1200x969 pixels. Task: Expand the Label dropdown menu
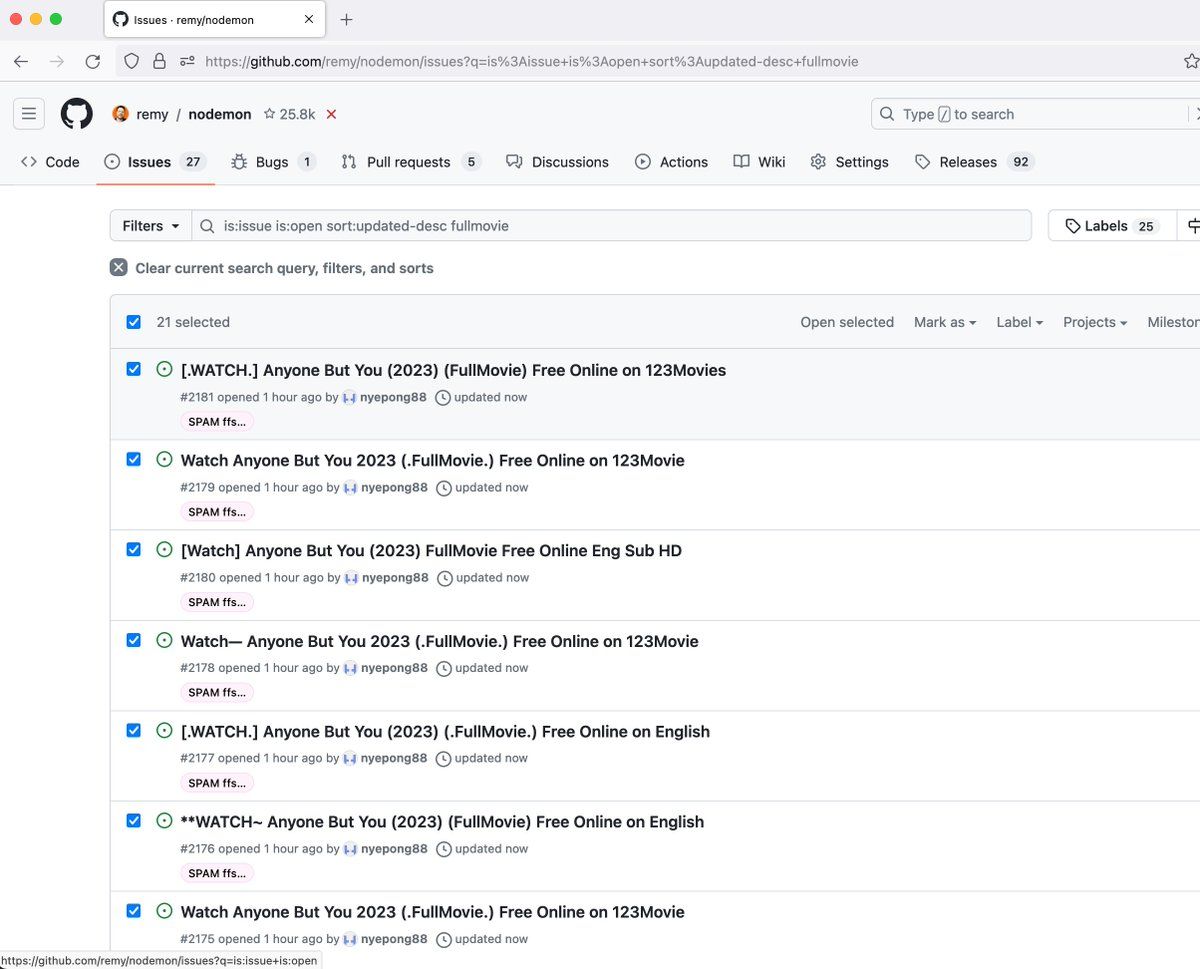coord(1019,322)
